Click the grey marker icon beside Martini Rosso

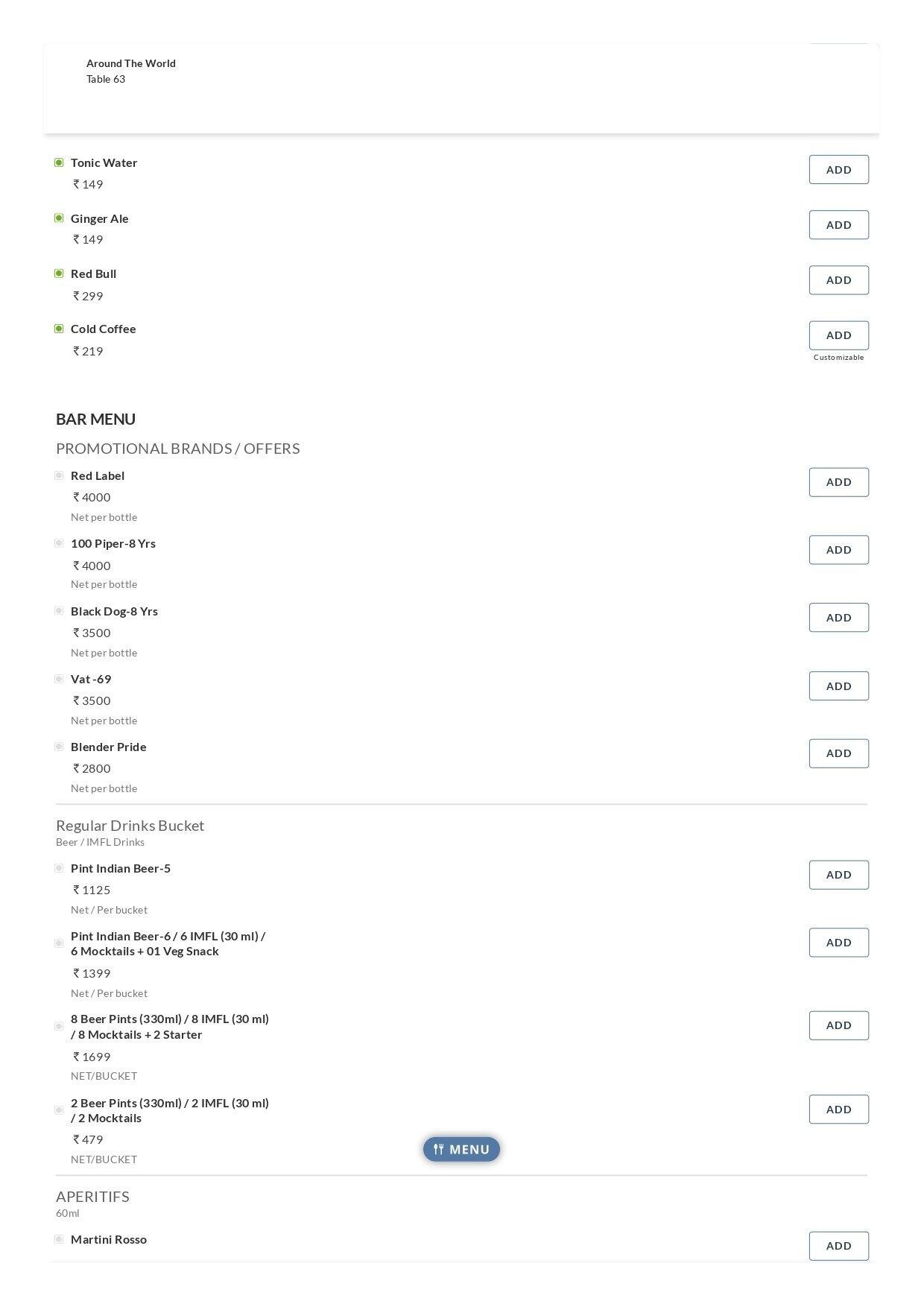[59, 1239]
